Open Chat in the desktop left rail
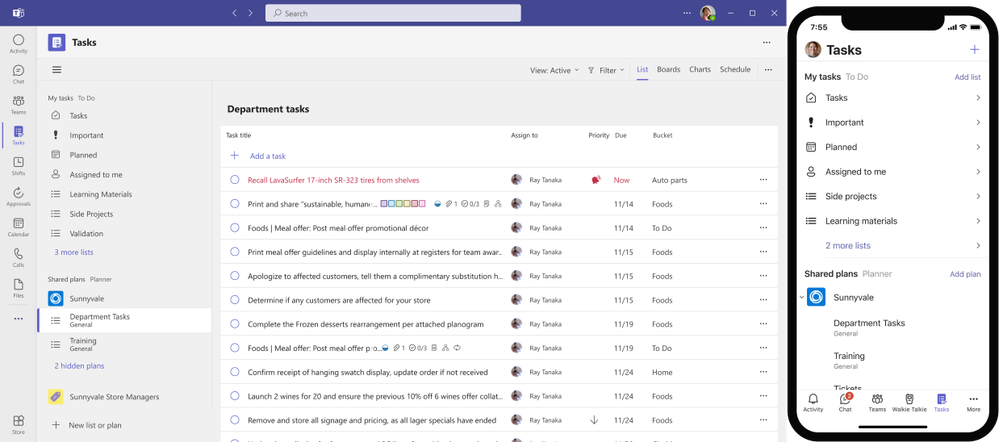 pyautogui.click(x=18, y=75)
